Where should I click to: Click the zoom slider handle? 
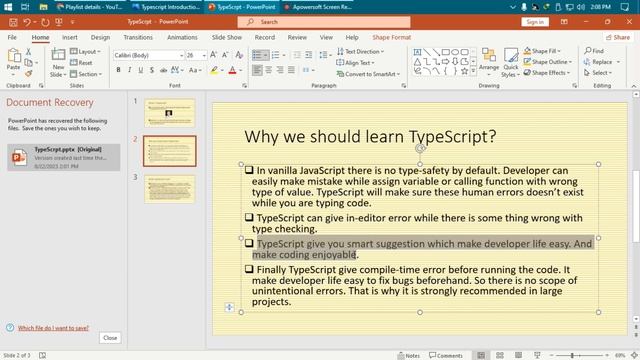[572, 356]
